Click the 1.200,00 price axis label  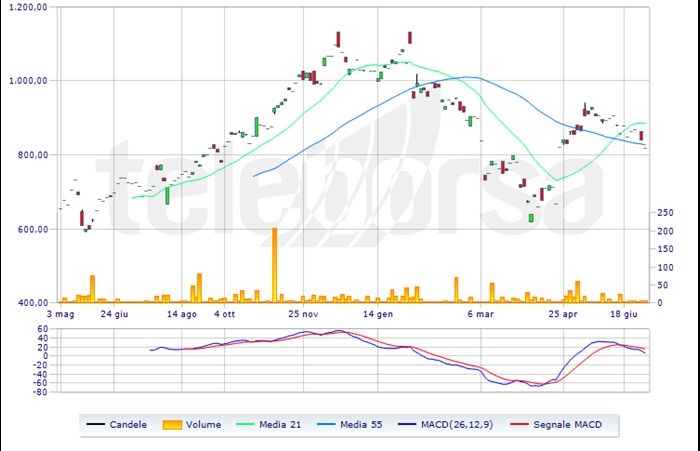pos(28,7)
